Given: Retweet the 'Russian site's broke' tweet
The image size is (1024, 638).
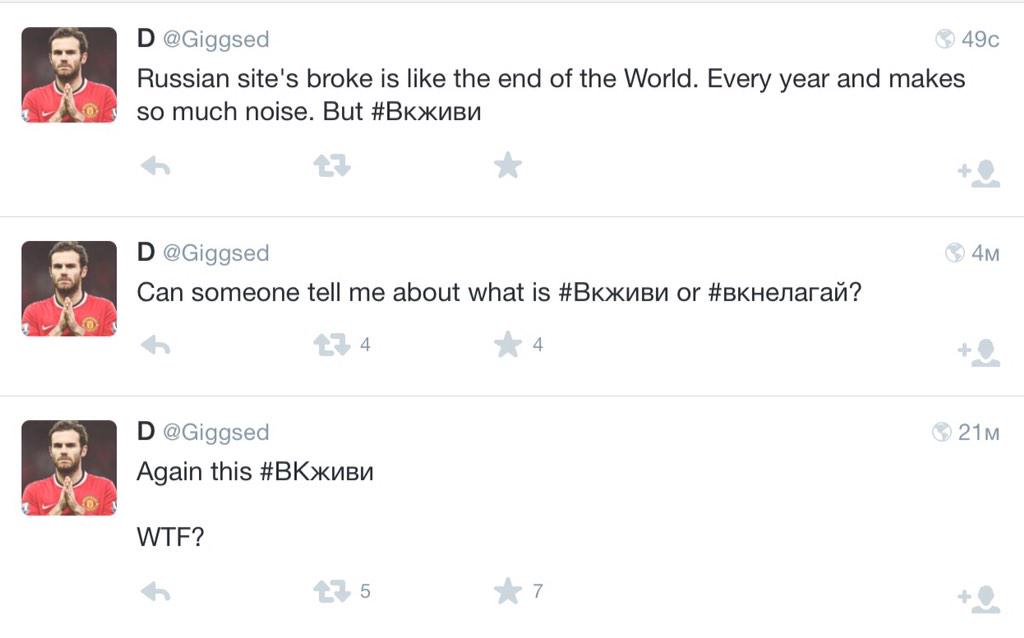Looking at the screenshot, I should click(x=332, y=166).
